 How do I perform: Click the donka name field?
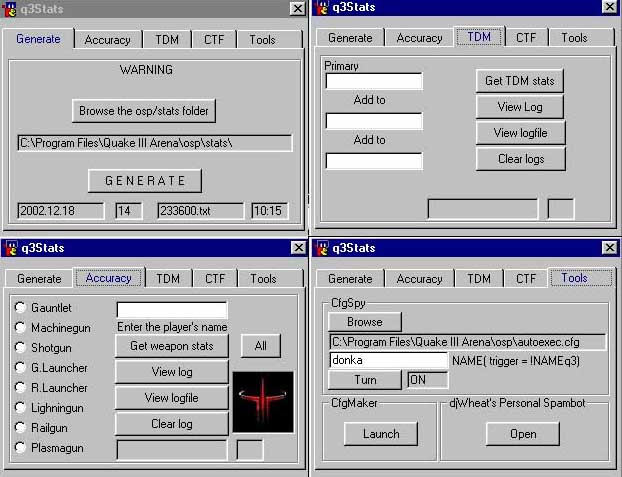[388, 360]
